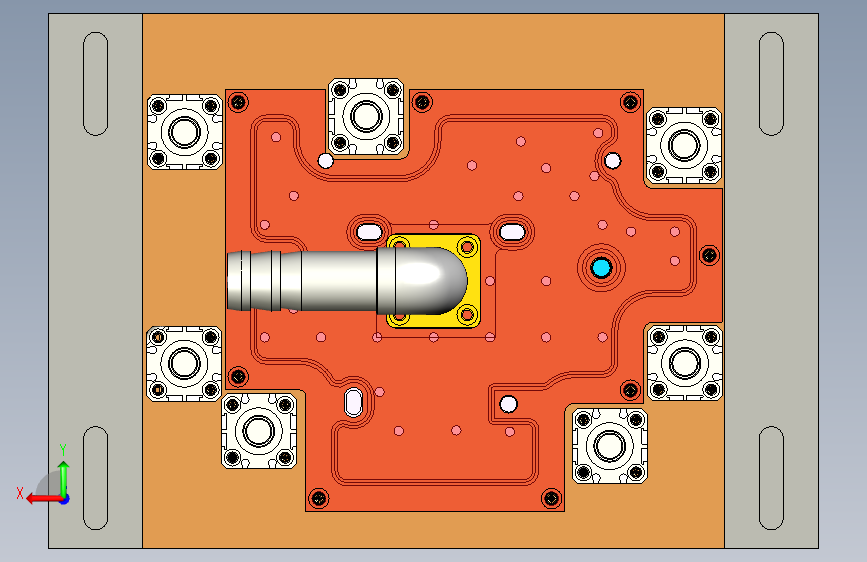The image size is (867, 562).
Task: Select the bottom-right corner screw of red plate
Action: (551, 498)
